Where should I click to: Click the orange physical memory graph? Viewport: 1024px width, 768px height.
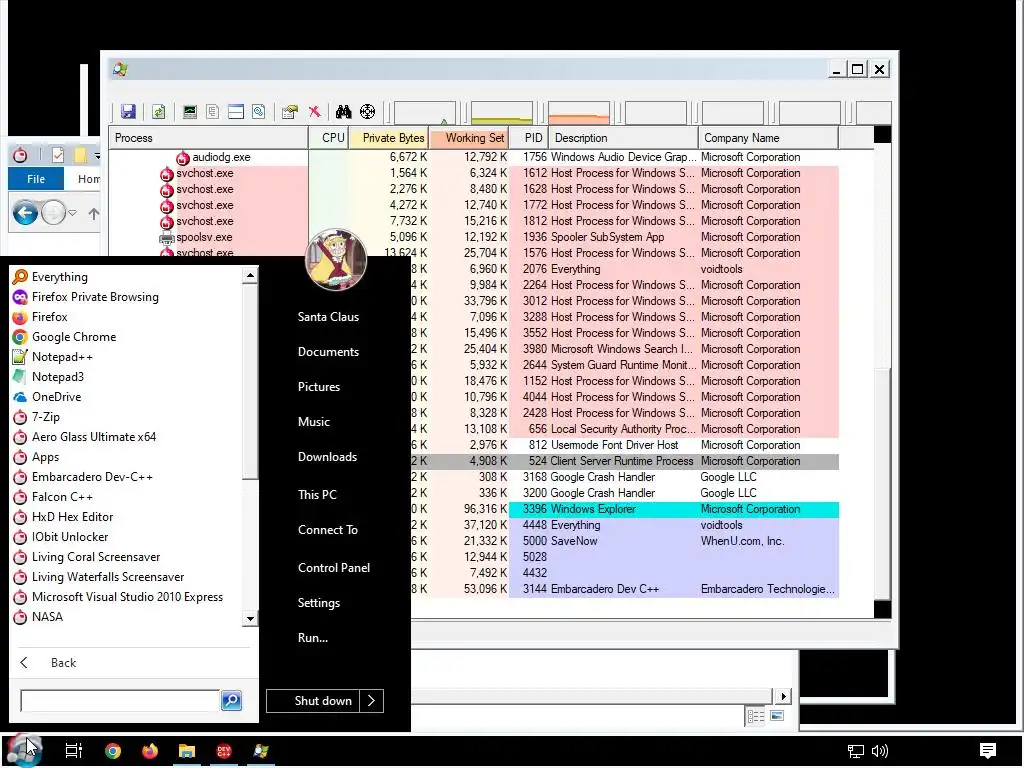[x=579, y=112]
